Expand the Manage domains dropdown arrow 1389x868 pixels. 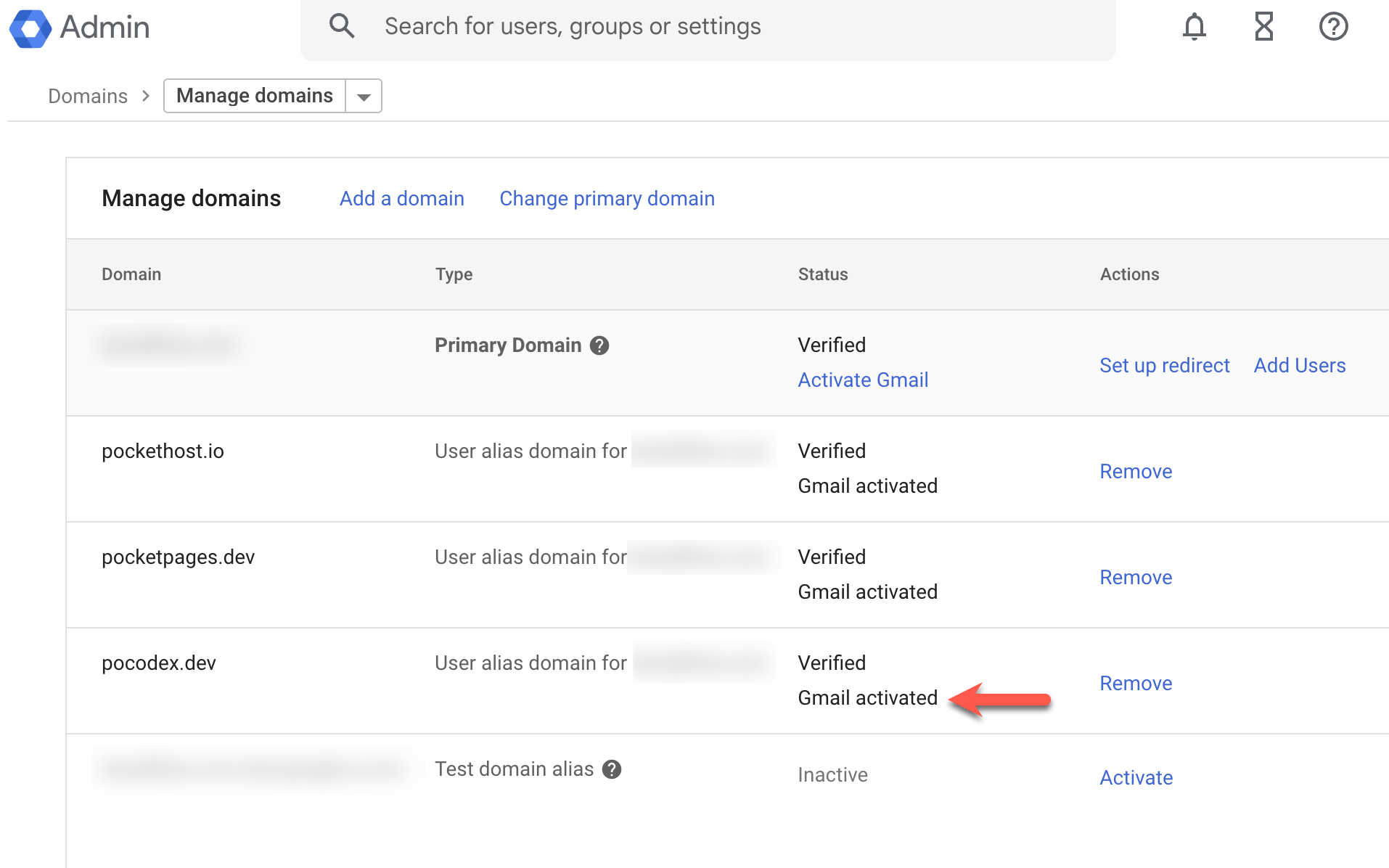(x=364, y=97)
